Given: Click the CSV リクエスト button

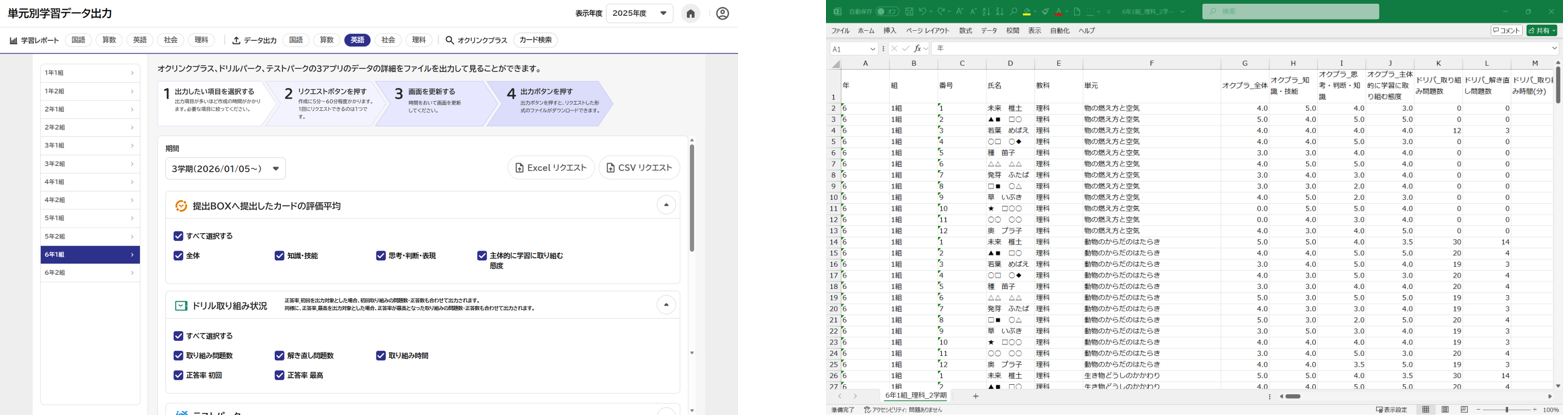Looking at the screenshot, I should 639,168.
